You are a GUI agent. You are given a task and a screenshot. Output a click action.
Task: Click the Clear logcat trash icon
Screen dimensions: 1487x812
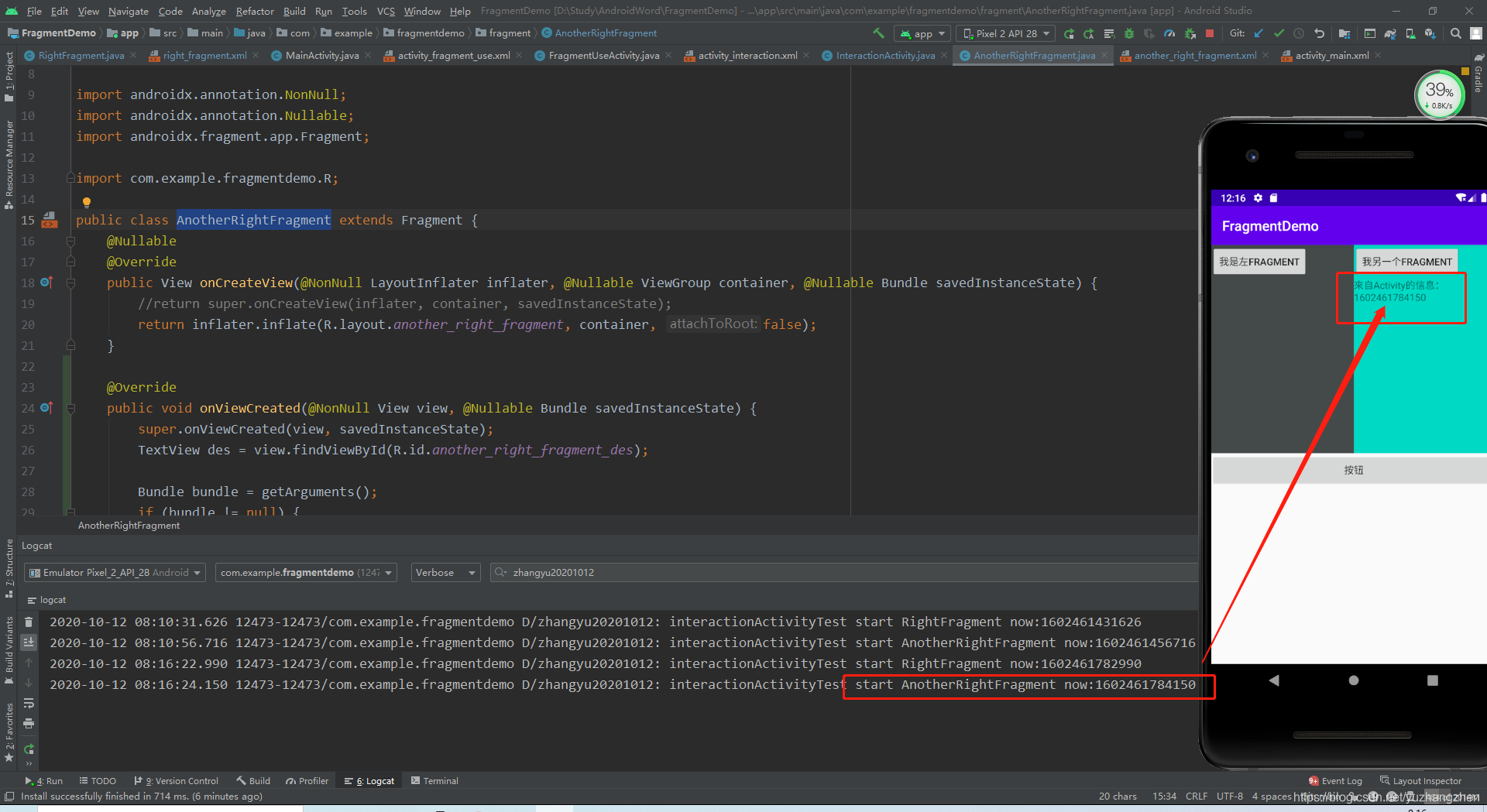(29, 622)
